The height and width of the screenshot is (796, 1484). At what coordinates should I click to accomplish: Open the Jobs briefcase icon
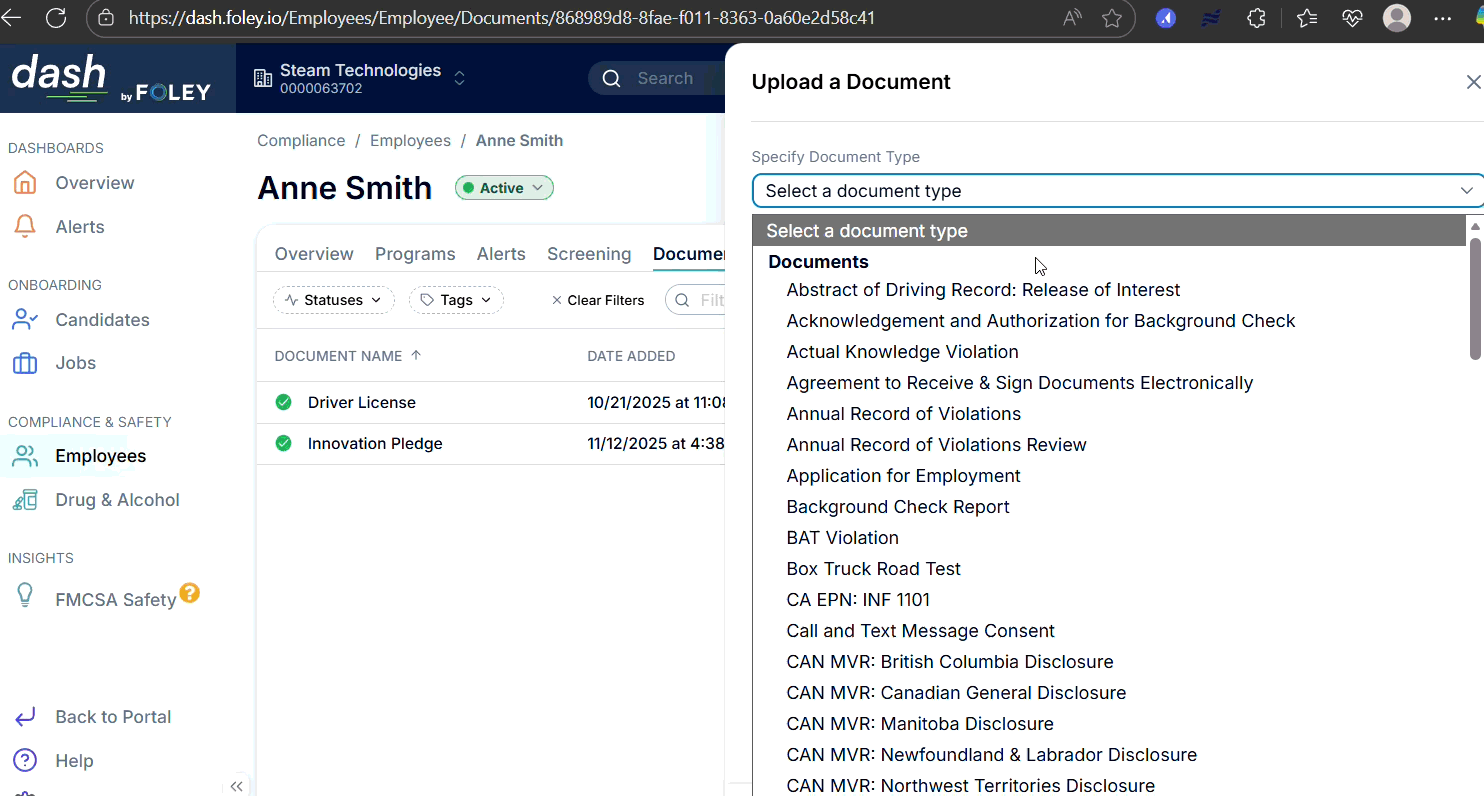24,362
